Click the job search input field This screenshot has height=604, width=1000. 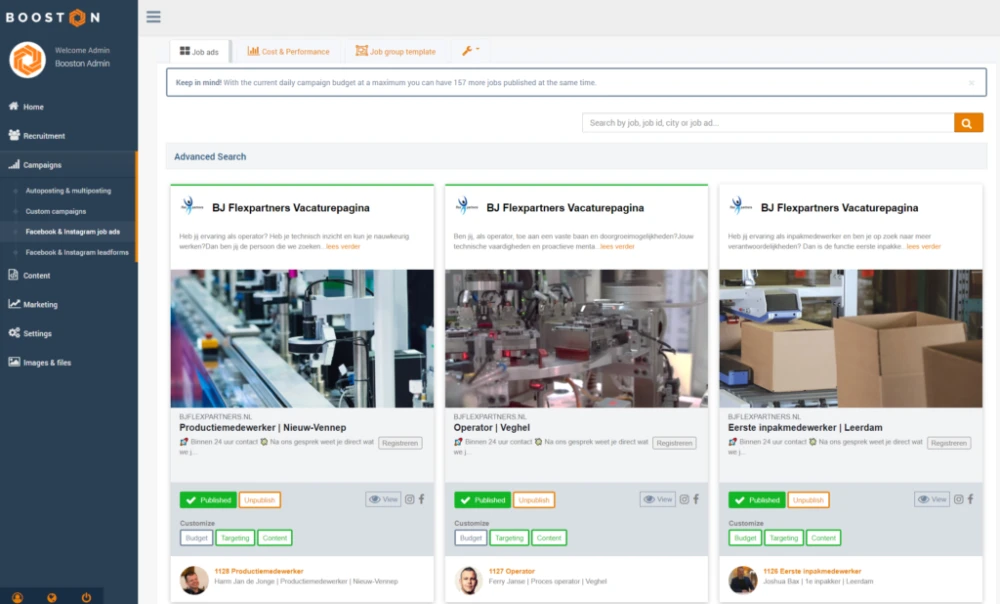pyautogui.click(x=767, y=123)
